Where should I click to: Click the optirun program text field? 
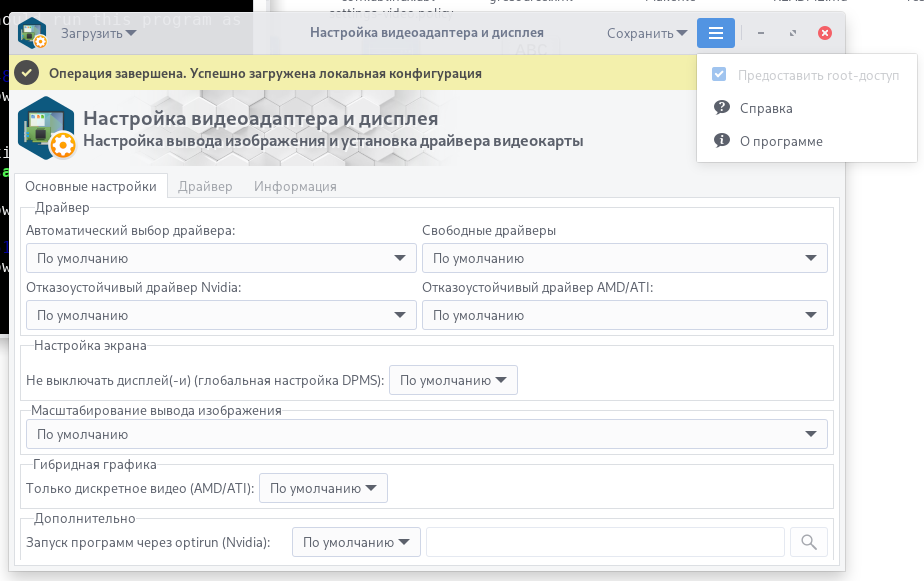tap(605, 542)
